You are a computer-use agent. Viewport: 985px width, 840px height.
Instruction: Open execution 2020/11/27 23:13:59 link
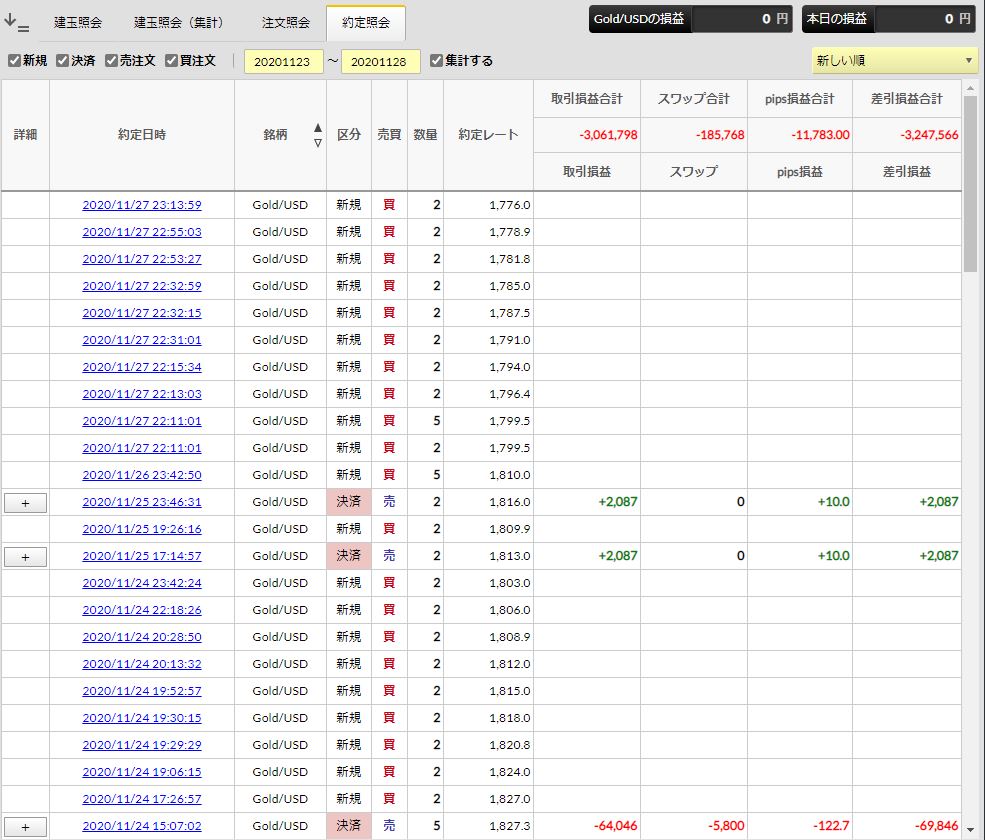pos(142,205)
